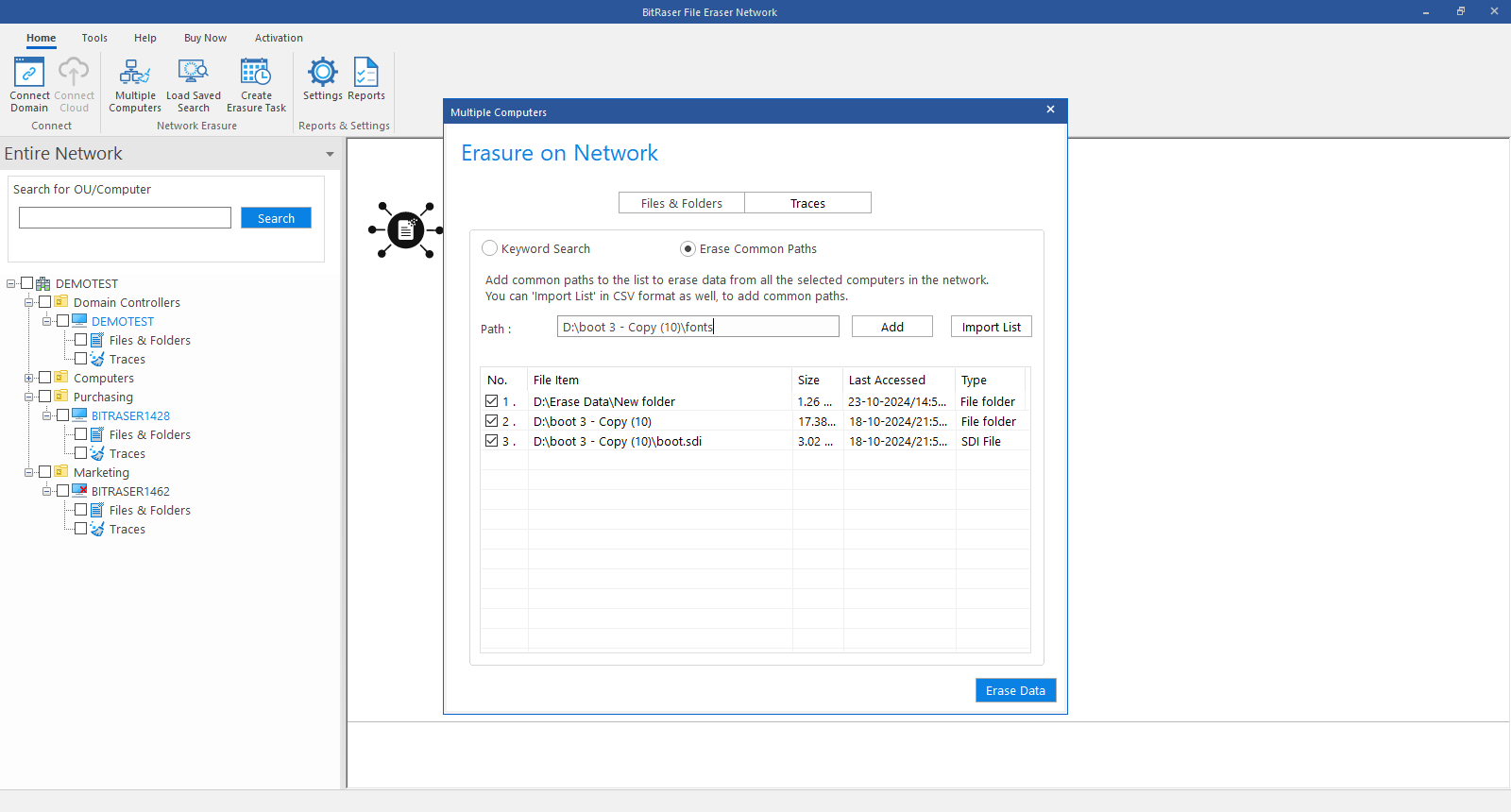Viewport: 1511px width, 812px height.
Task: Click the Domain Controllers folder icon
Action: 61,302
